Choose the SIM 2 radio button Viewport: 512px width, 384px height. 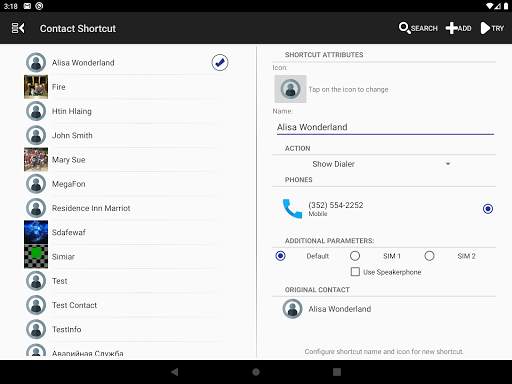pos(429,256)
